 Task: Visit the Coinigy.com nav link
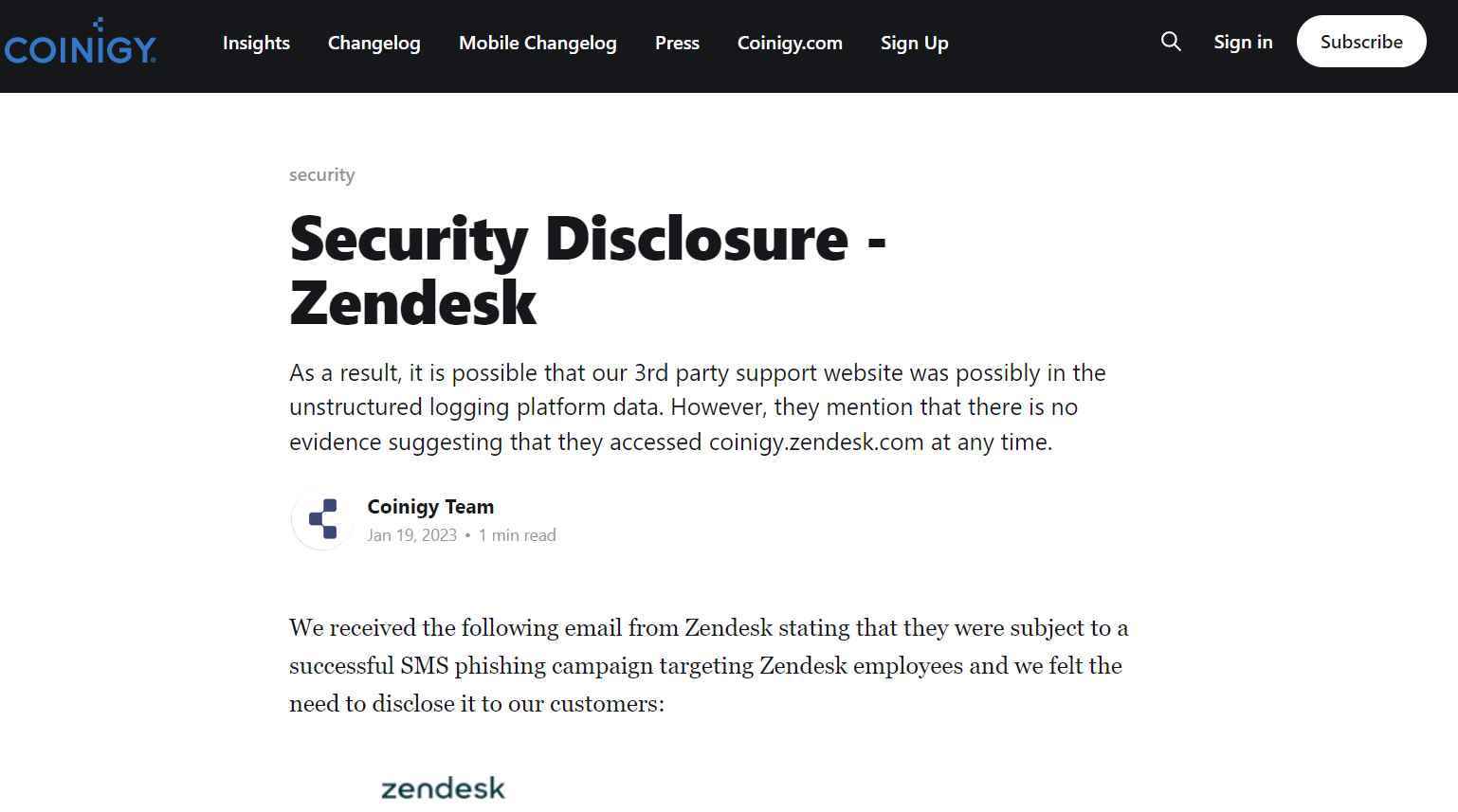(x=790, y=43)
